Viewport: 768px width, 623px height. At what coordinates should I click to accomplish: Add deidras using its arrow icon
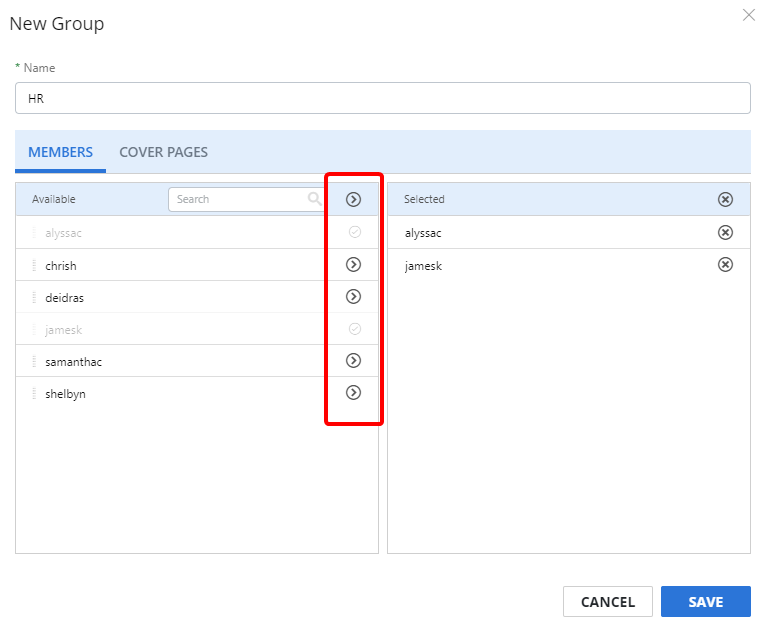[353, 297]
